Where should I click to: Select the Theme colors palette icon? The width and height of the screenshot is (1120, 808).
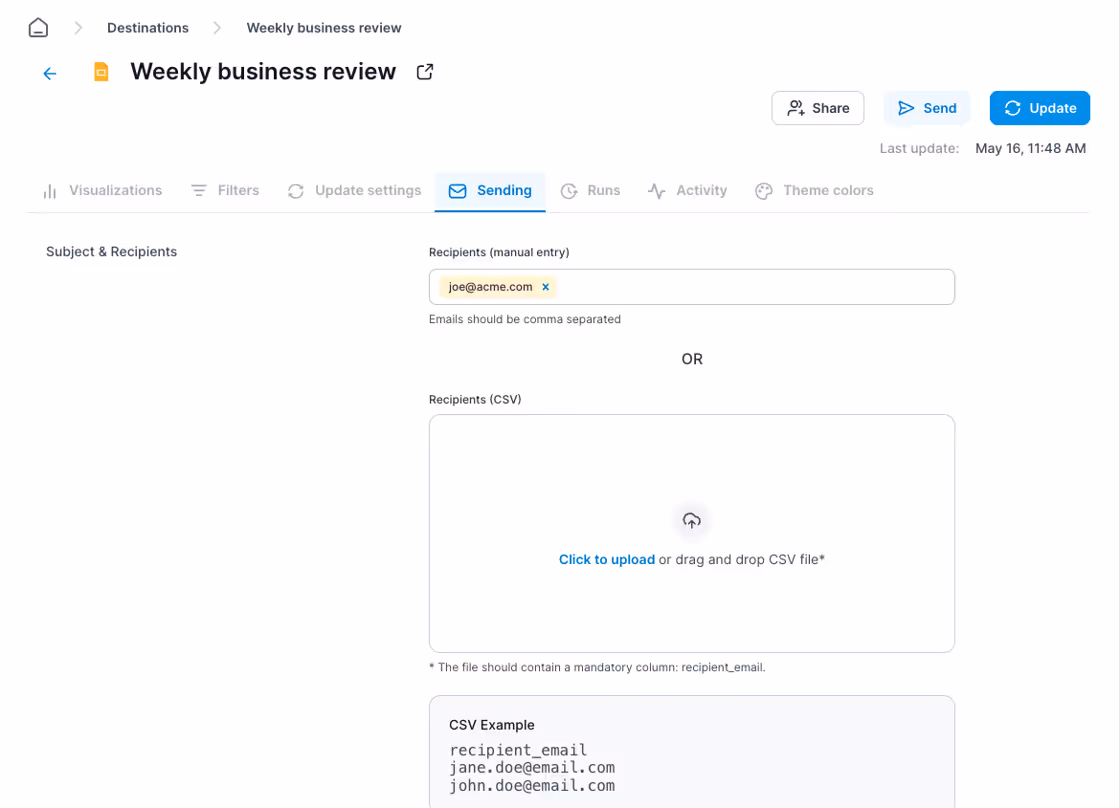(763, 190)
